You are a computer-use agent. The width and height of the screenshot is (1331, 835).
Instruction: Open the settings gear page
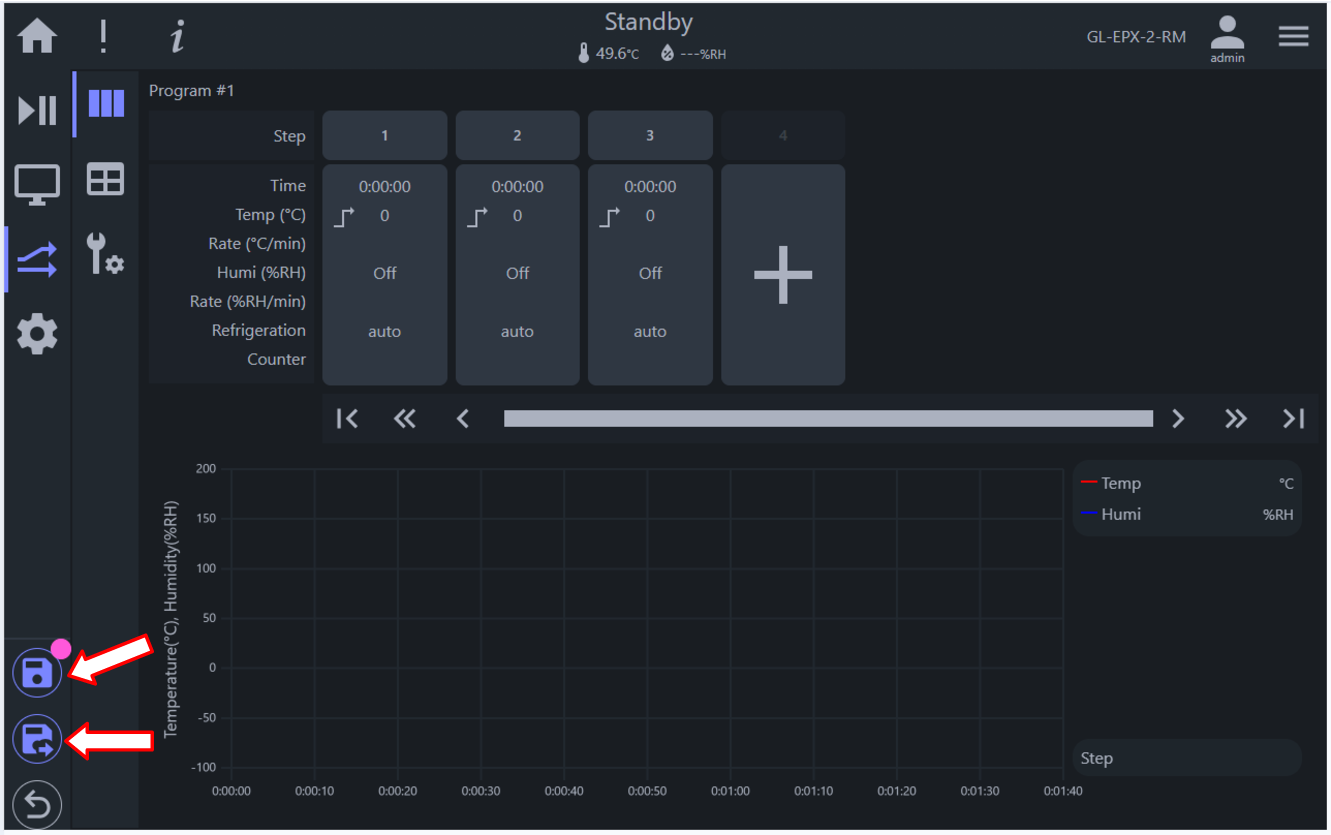point(37,333)
